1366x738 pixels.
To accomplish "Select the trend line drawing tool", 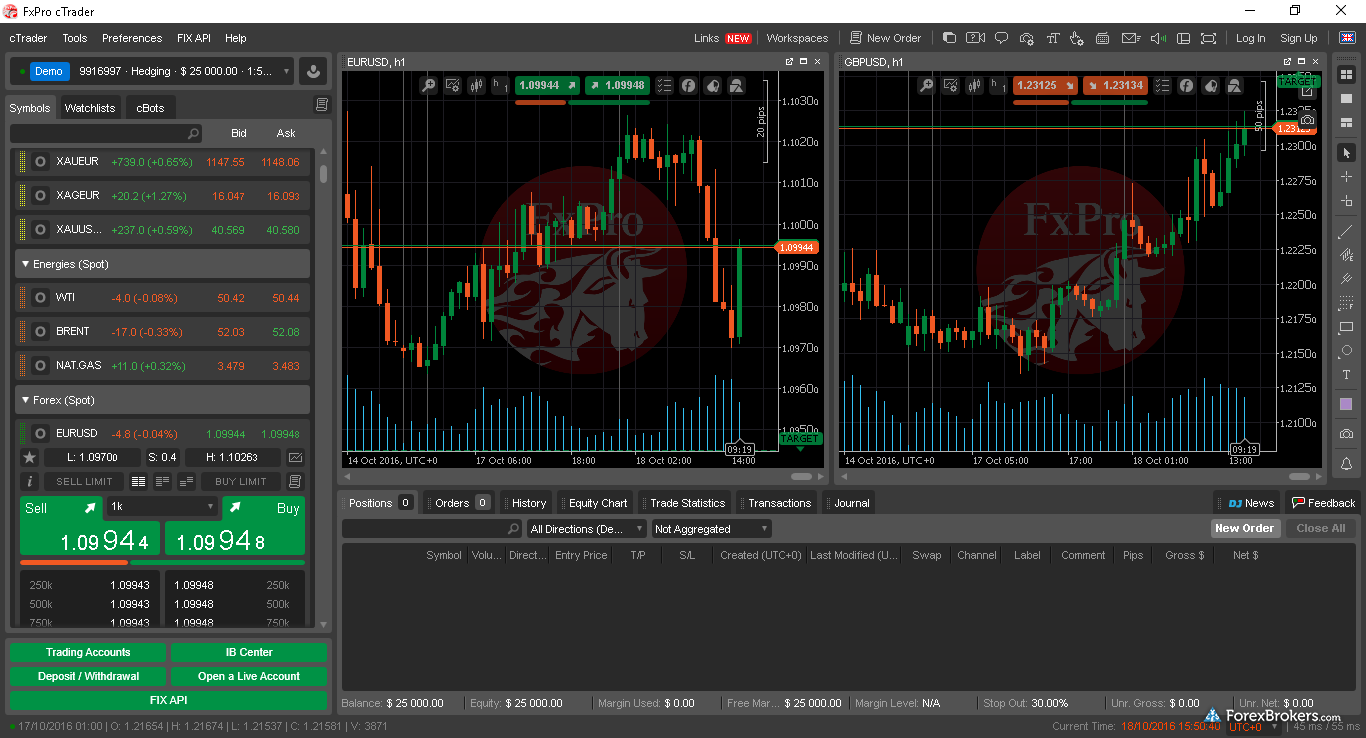I will 1346,232.
